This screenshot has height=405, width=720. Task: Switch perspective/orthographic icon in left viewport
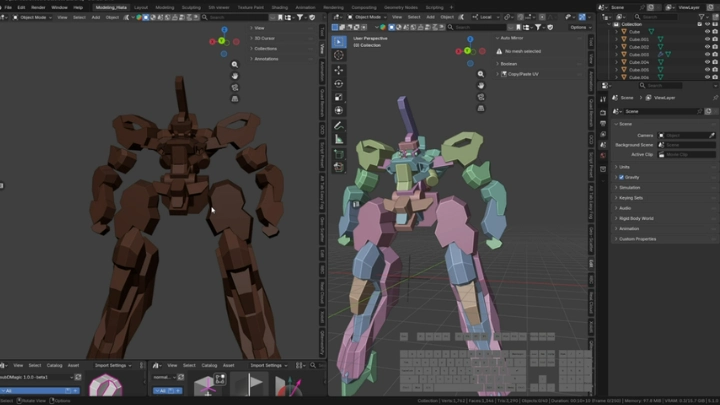click(x=235, y=99)
